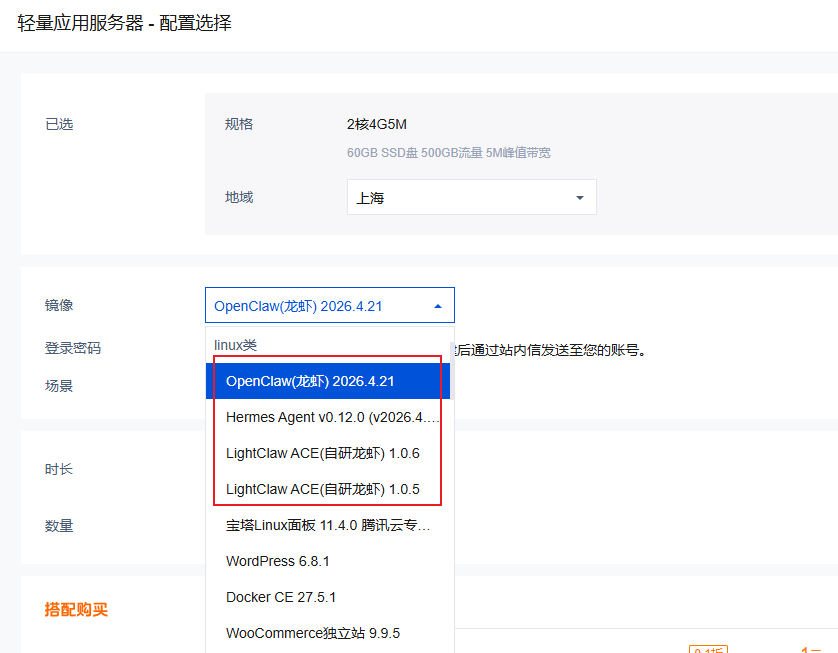
Task: Select LightClaw ACE(自研龙虾) 1.0.5
Action: point(328,489)
